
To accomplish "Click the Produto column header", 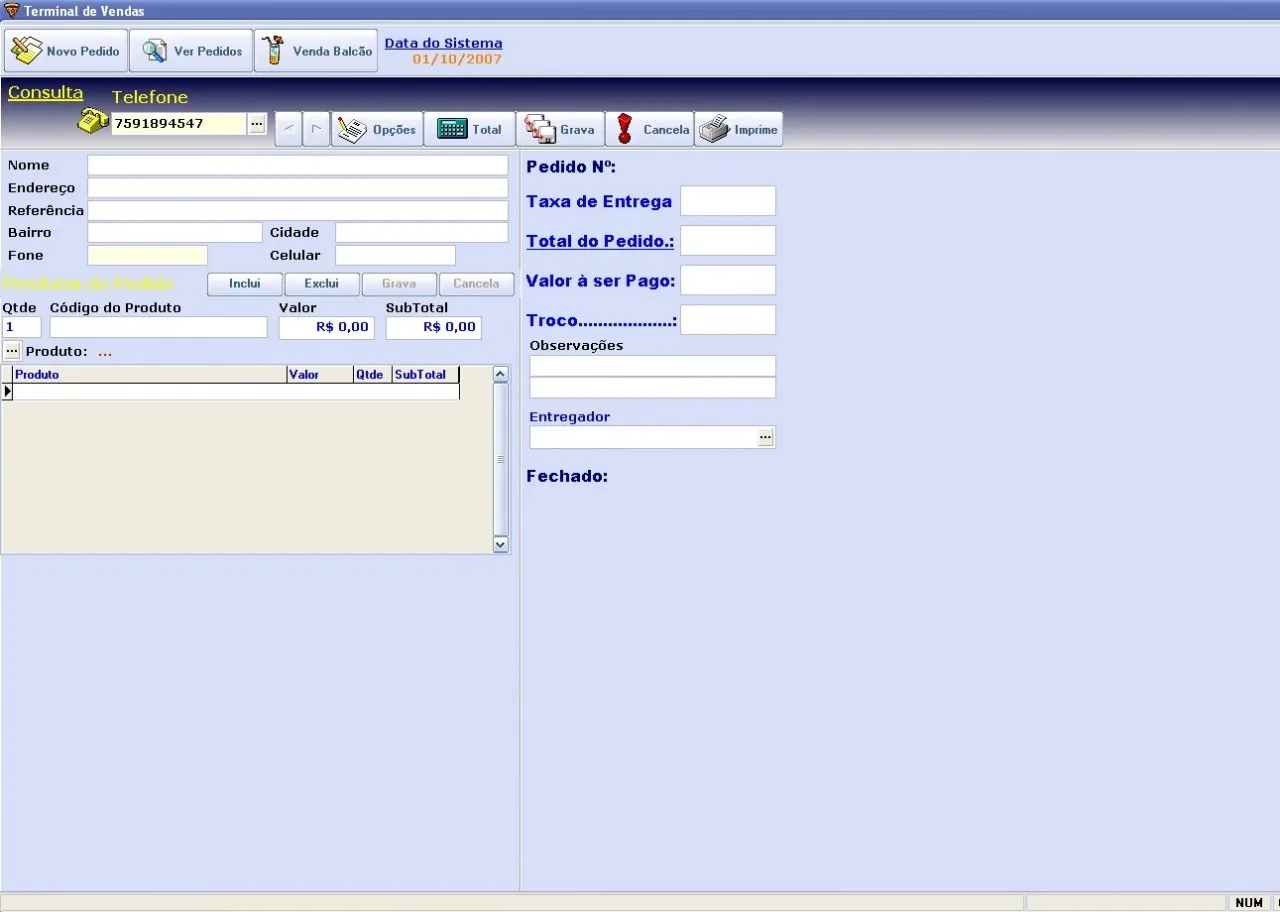I will point(150,375).
